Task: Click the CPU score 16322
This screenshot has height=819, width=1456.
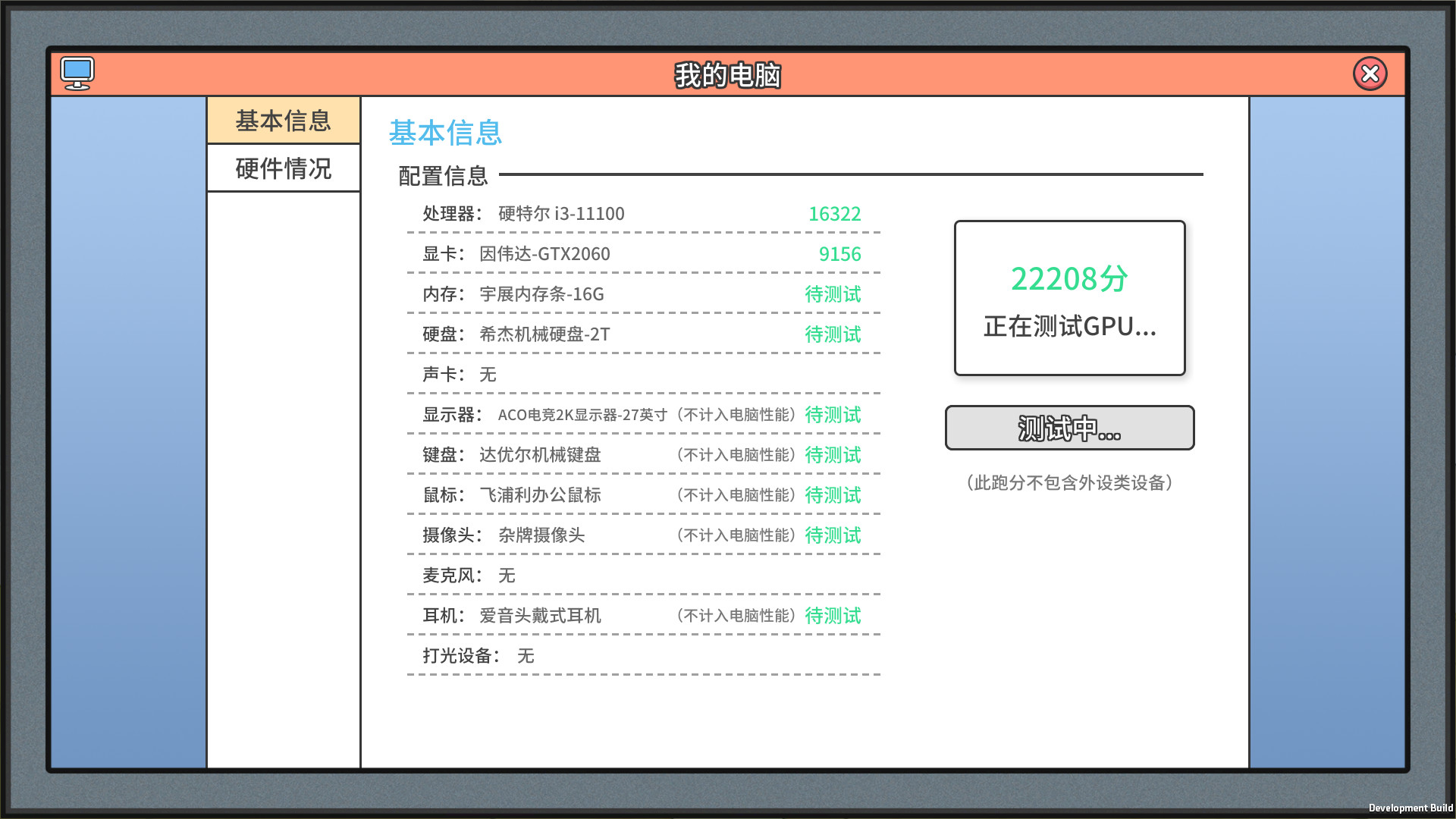Action: tap(833, 213)
